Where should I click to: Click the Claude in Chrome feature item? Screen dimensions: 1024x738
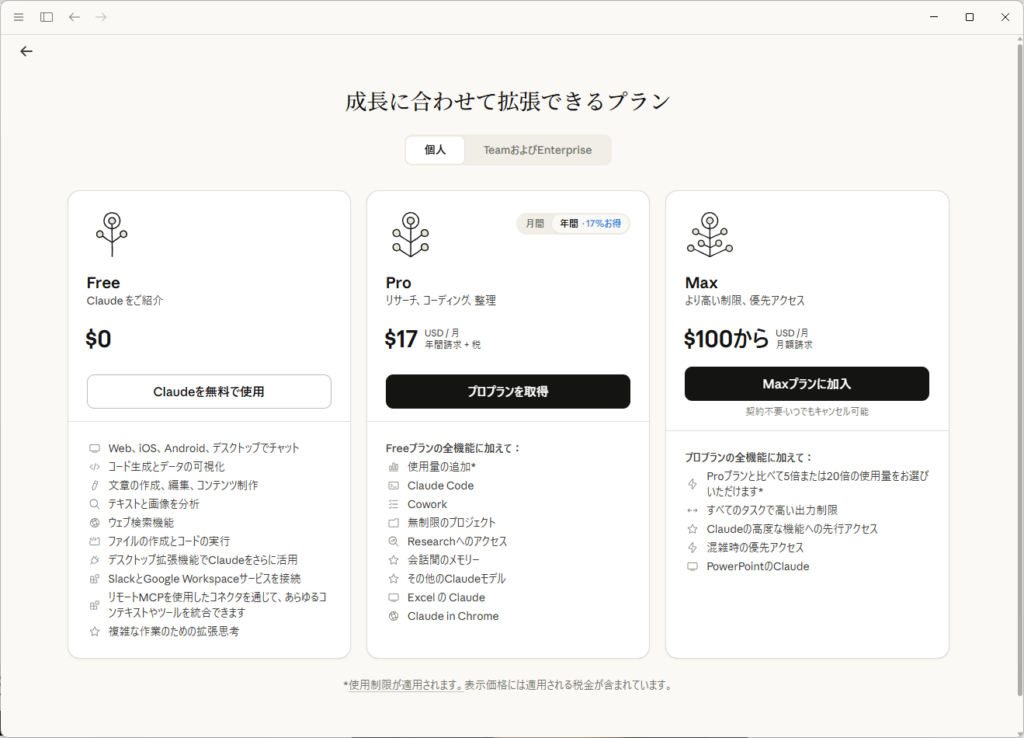click(x=452, y=616)
